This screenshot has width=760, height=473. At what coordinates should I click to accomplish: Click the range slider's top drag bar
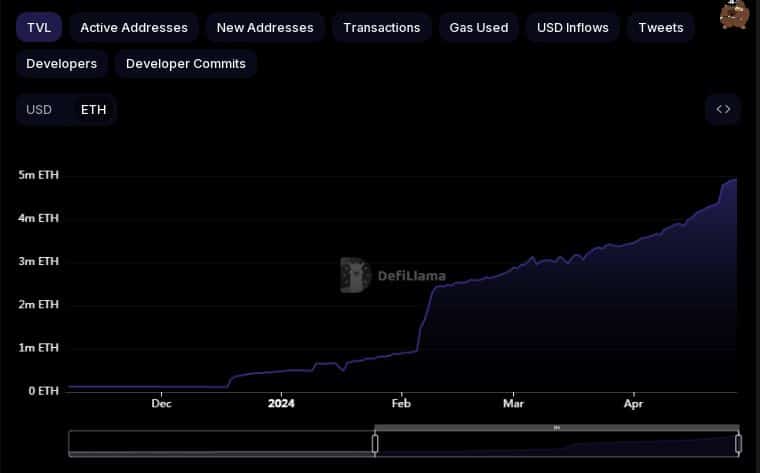556,428
